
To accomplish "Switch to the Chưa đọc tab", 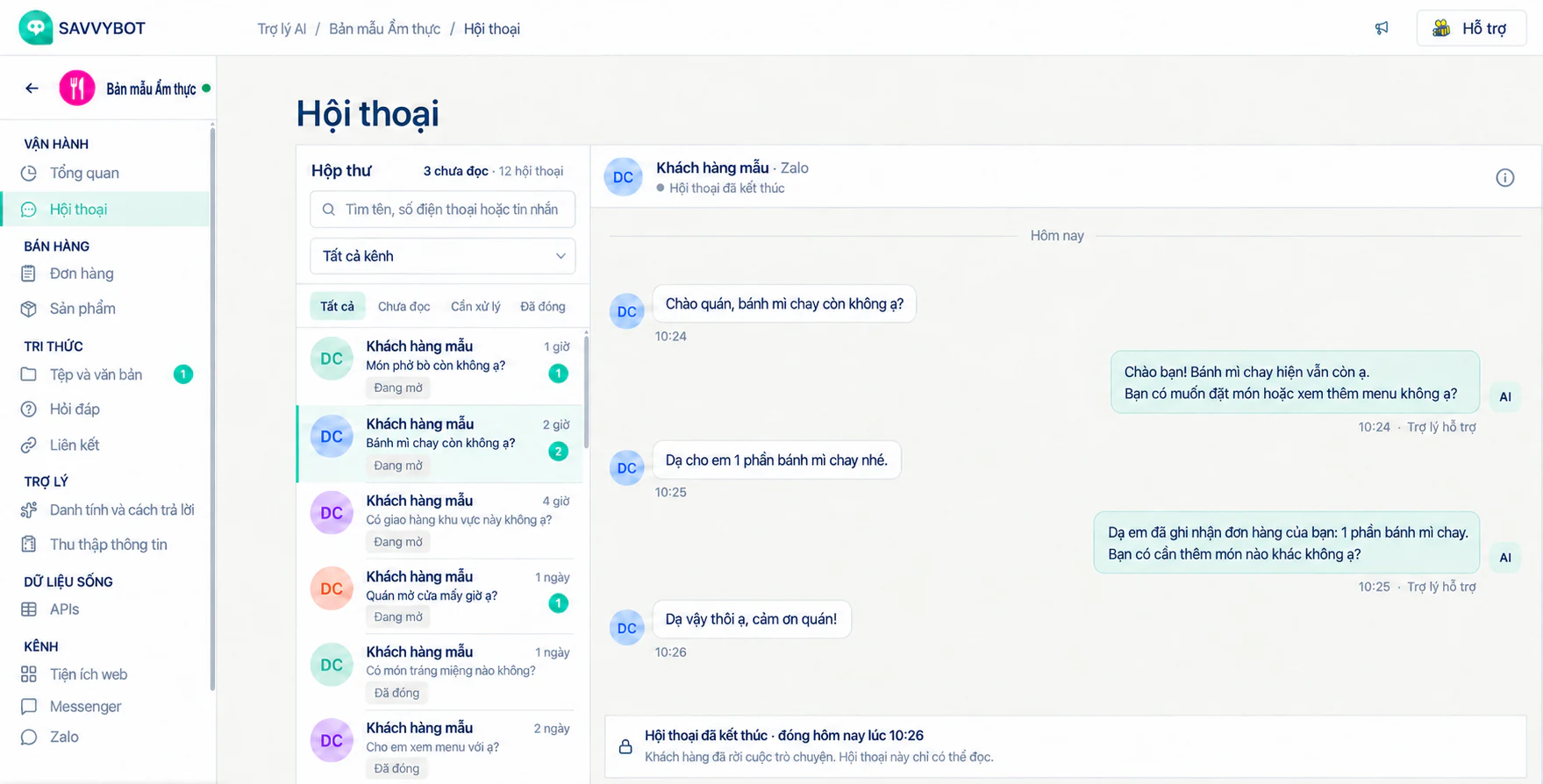I will (404, 306).
